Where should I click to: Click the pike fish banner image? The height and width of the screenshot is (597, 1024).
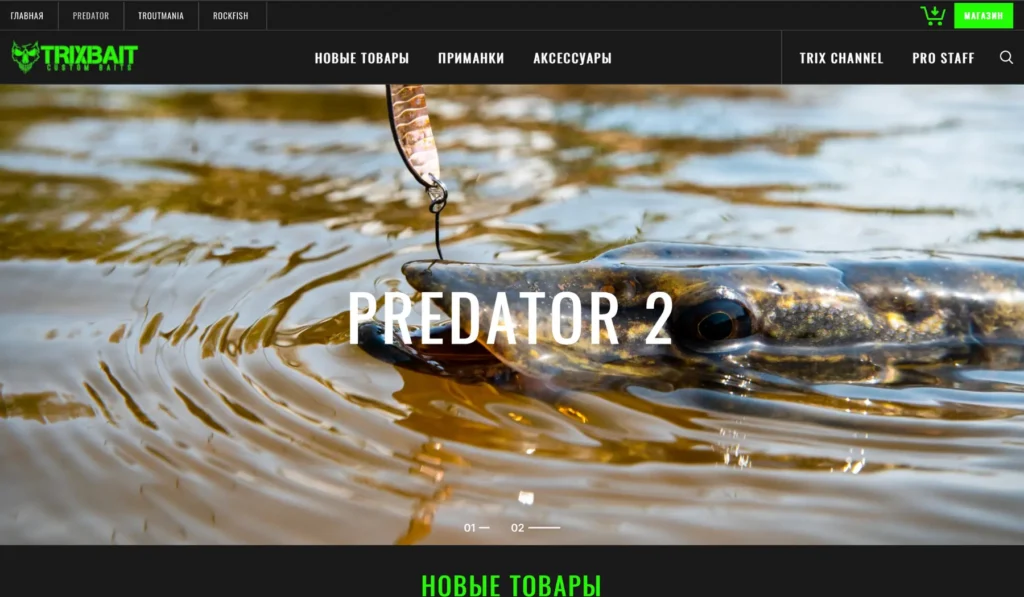712,320
